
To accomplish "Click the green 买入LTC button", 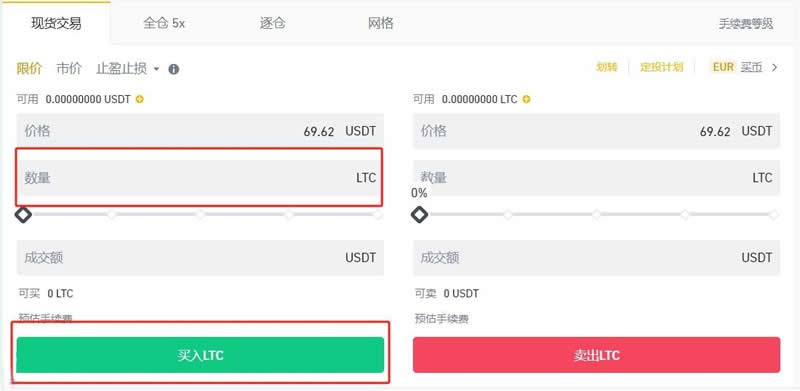I will click(x=200, y=355).
